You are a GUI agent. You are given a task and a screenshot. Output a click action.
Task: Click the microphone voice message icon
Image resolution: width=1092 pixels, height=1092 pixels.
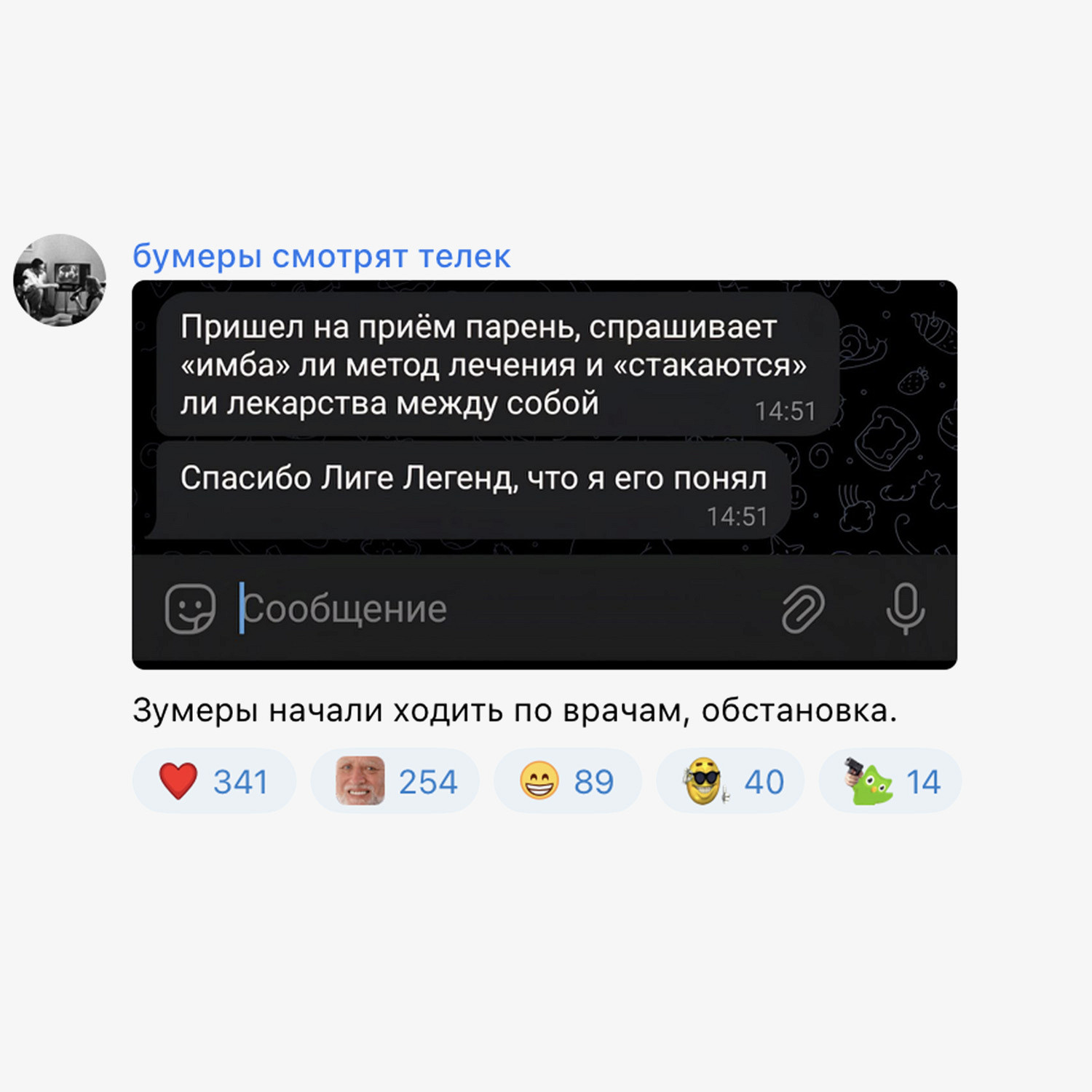(906, 609)
